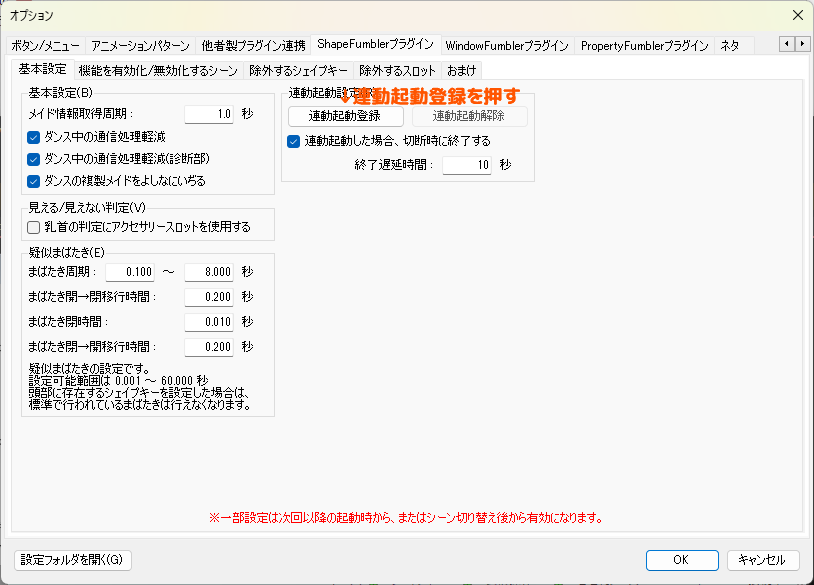Enable 乳首の判定にアクセサリースロットを使用する checkbox
The width and height of the screenshot is (814, 585).
pos(34,227)
